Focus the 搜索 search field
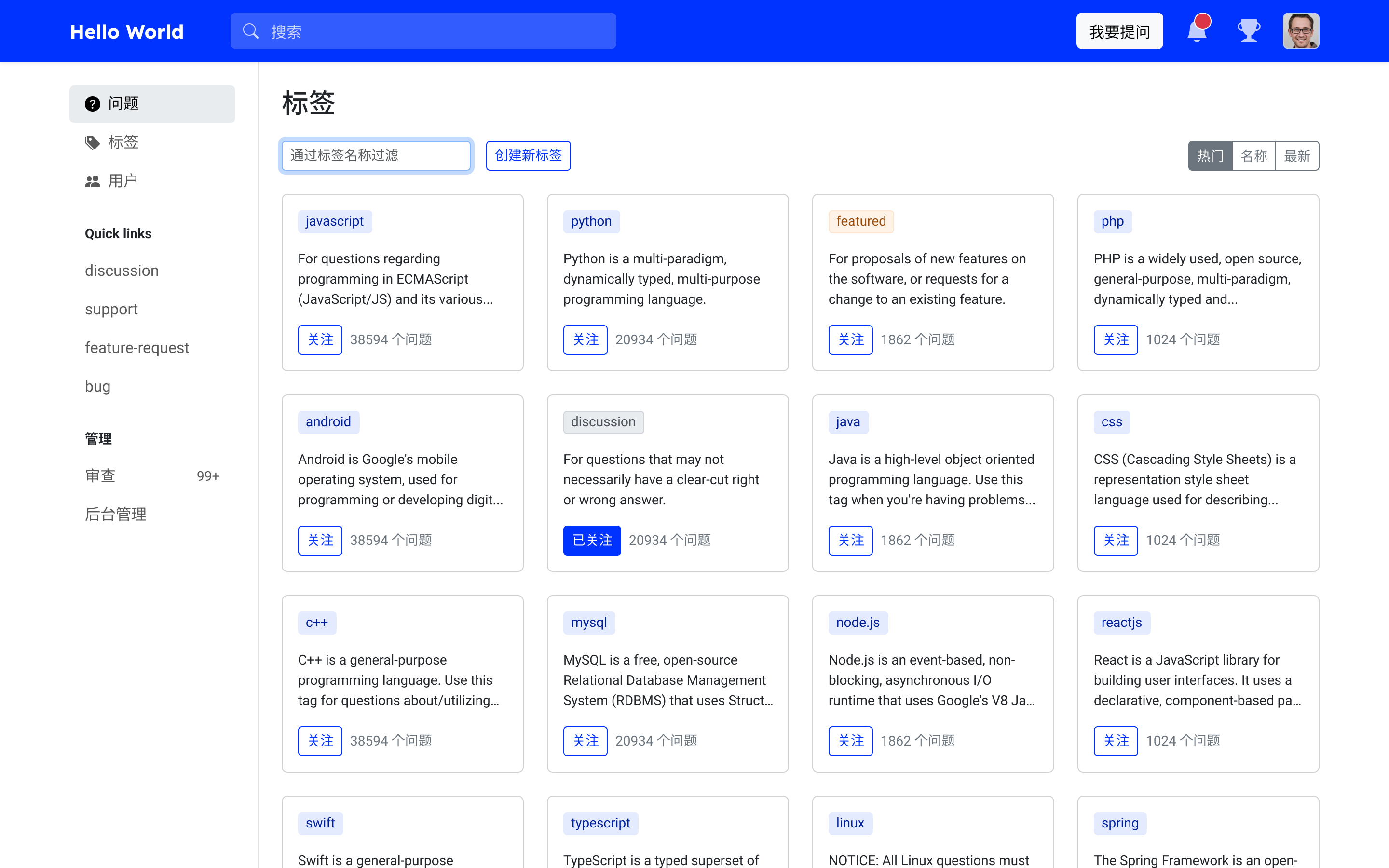The image size is (1389, 868). pyautogui.click(x=423, y=31)
